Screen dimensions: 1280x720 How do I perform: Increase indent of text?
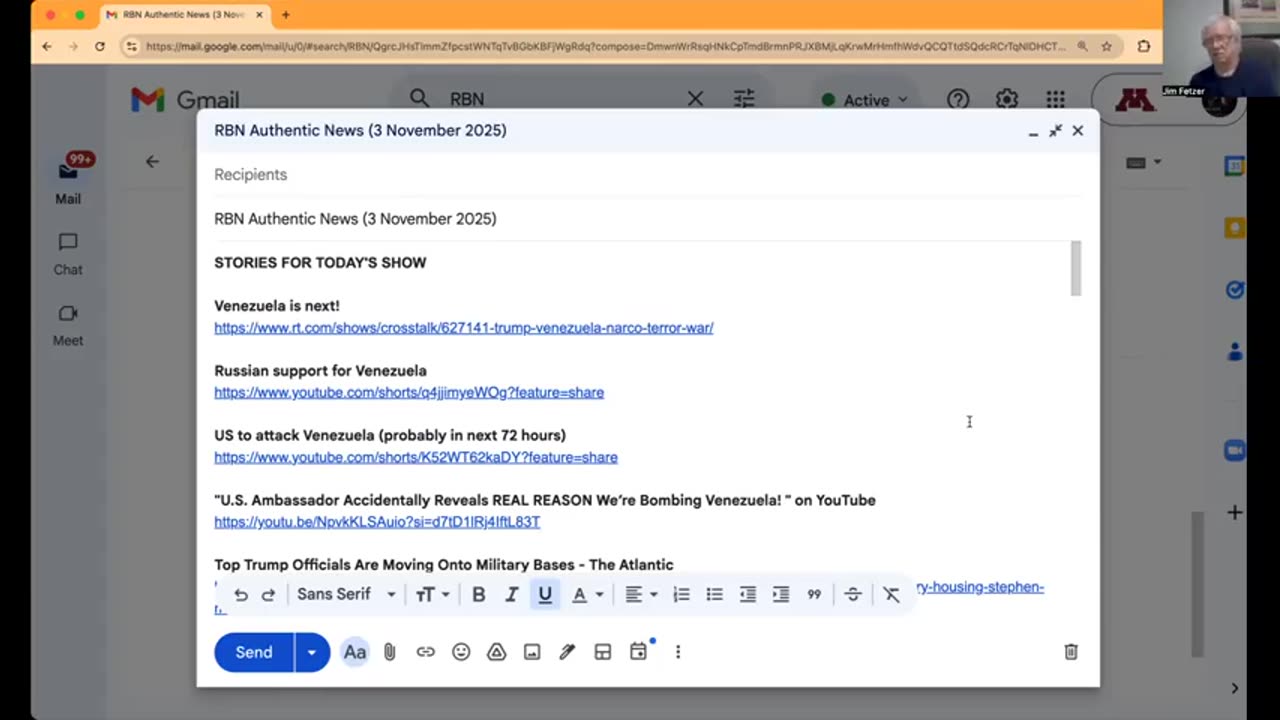coord(781,594)
